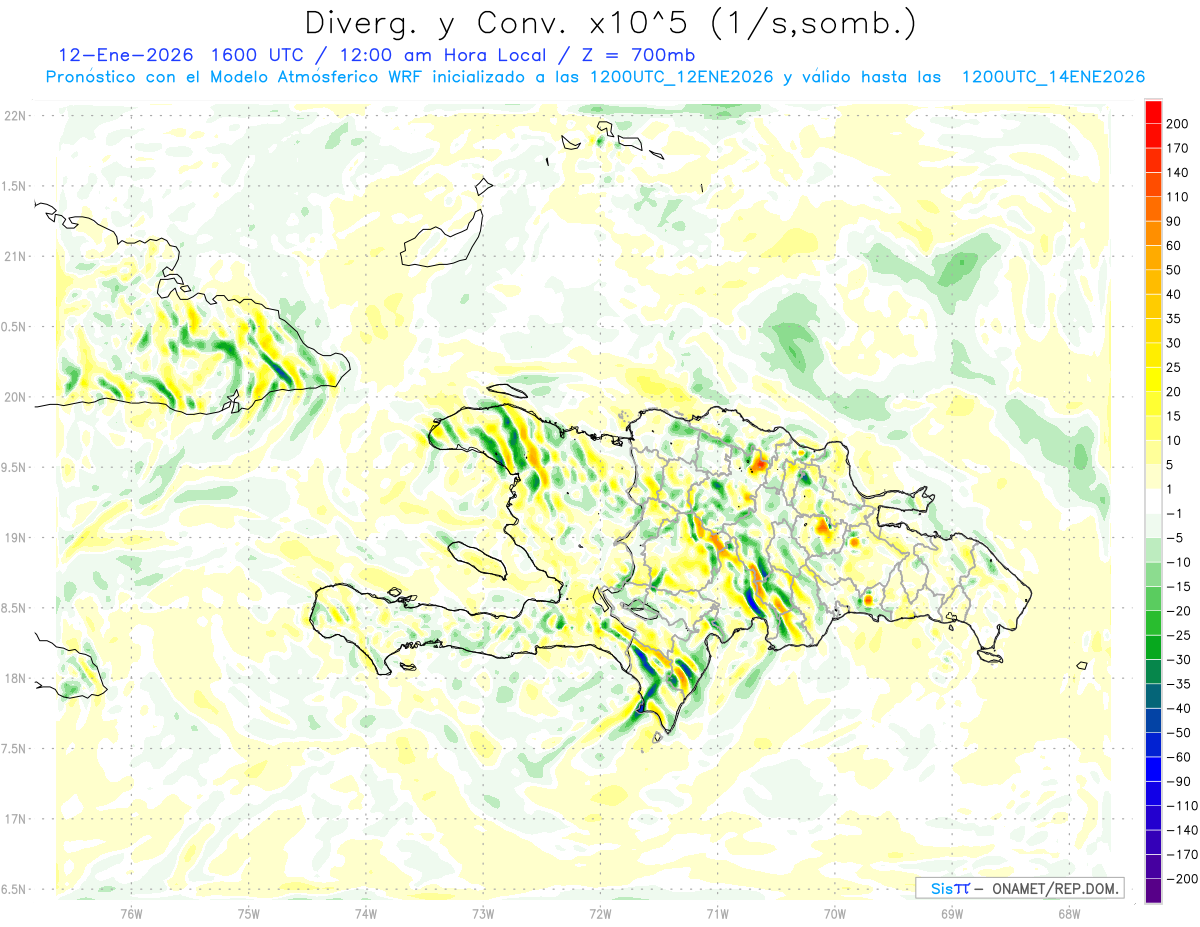The image size is (1200, 927).
Task: Click the title "Diverg. y Conv. x10^5 (1/s,somb.)"
Action: [x=610, y=23]
